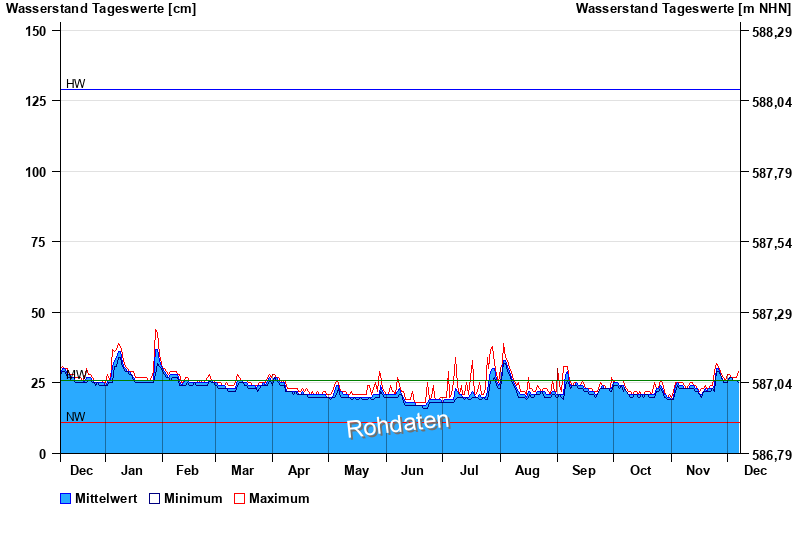
Task: Click the MW label near the green line
Action: 76,375
